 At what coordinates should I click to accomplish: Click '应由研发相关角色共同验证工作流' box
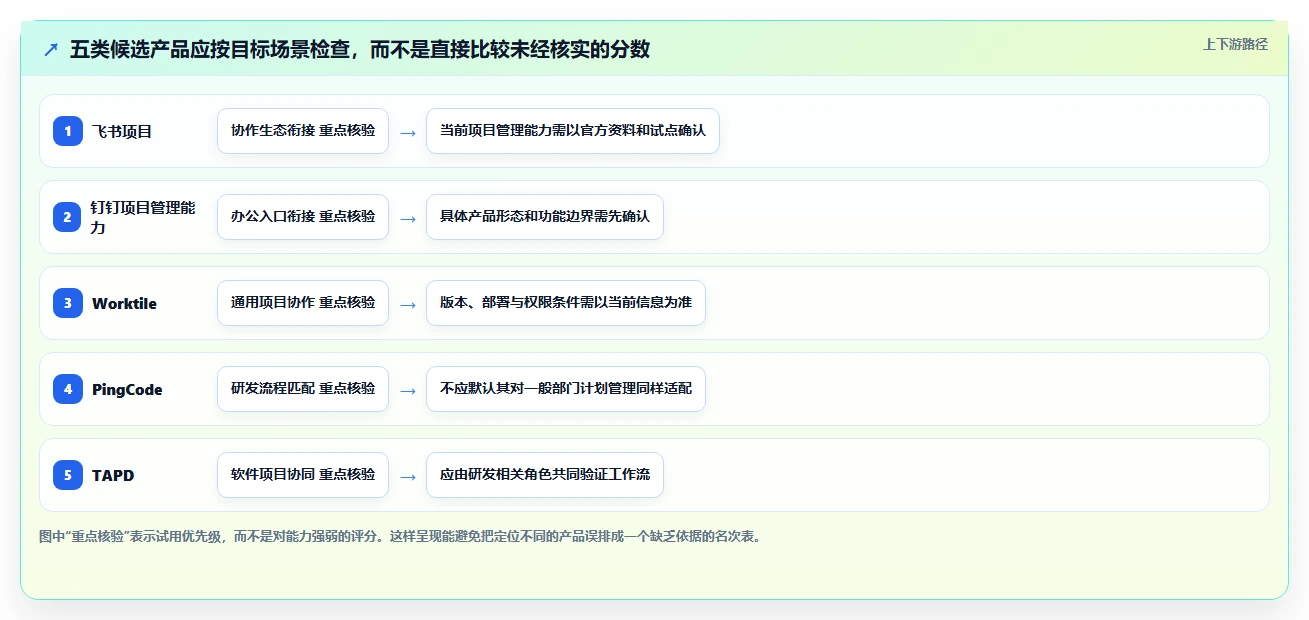(545, 475)
